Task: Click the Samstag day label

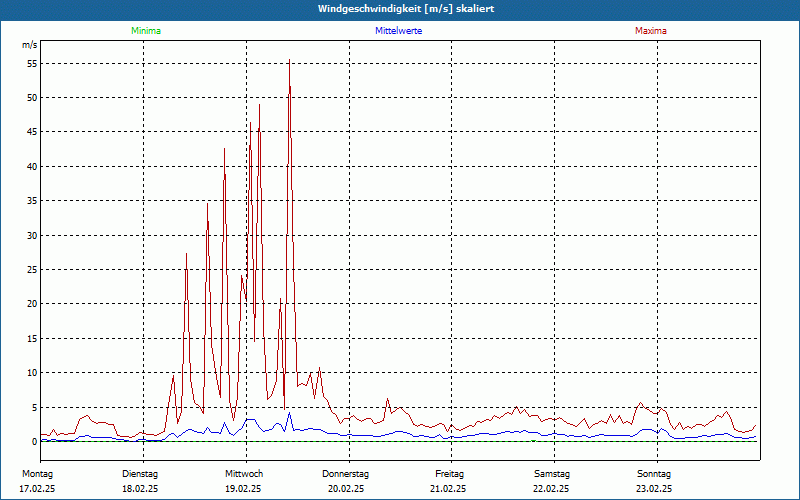Action: 552,474
